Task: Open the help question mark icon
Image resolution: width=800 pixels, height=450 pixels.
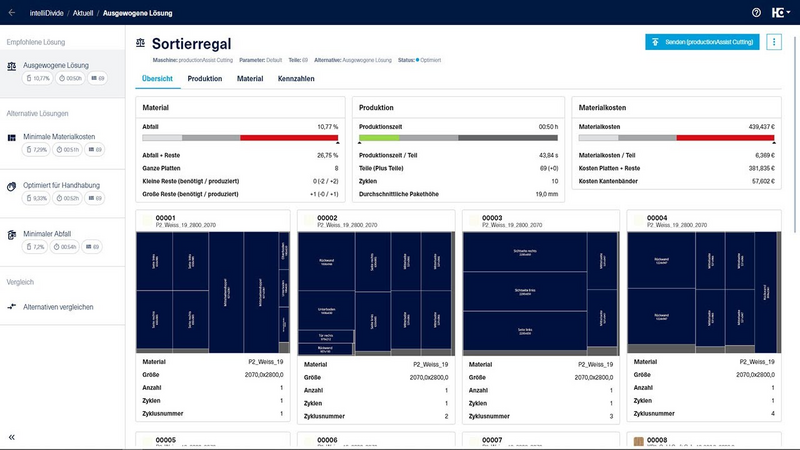Action: (756, 12)
